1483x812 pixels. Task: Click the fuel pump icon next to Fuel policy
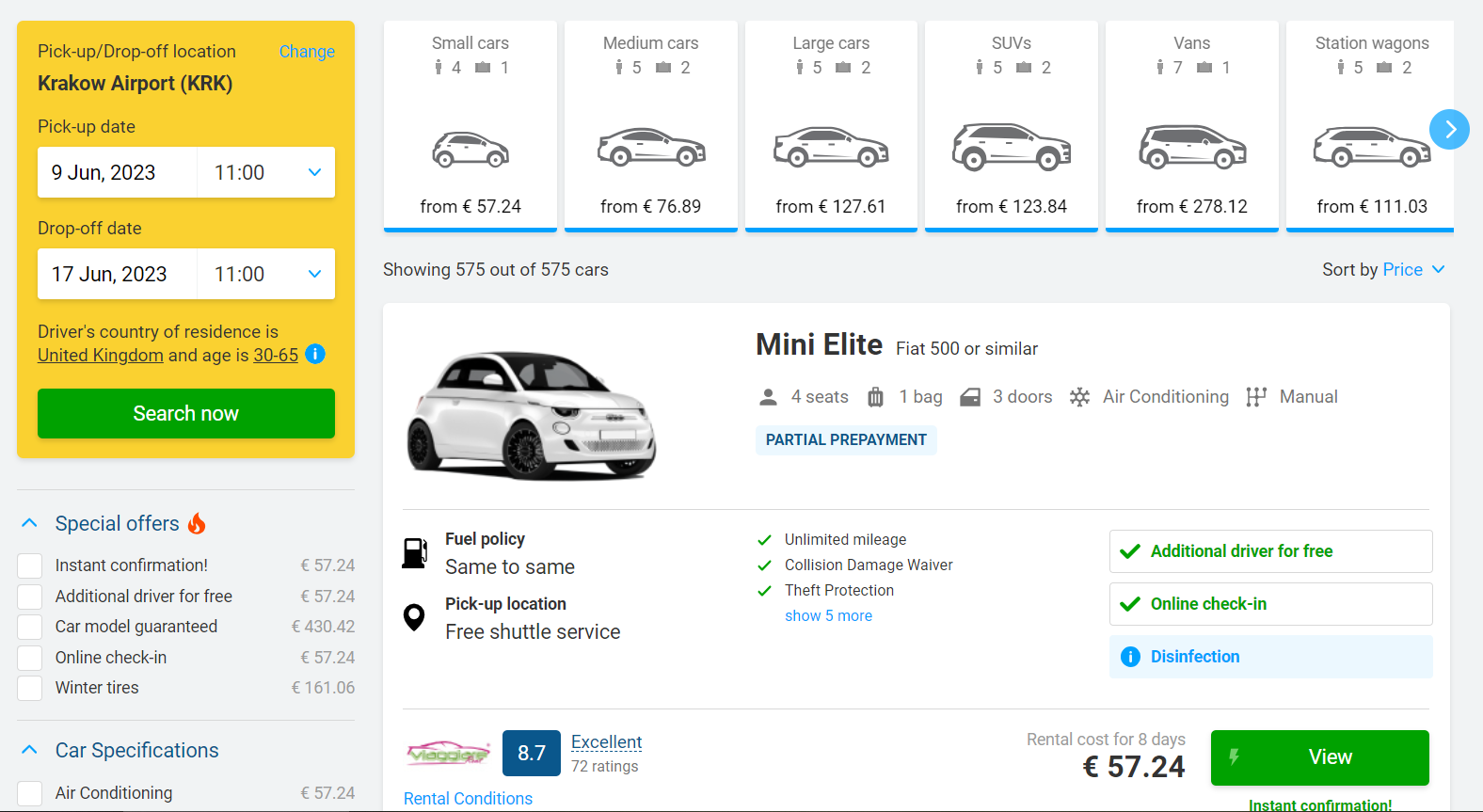pos(414,552)
